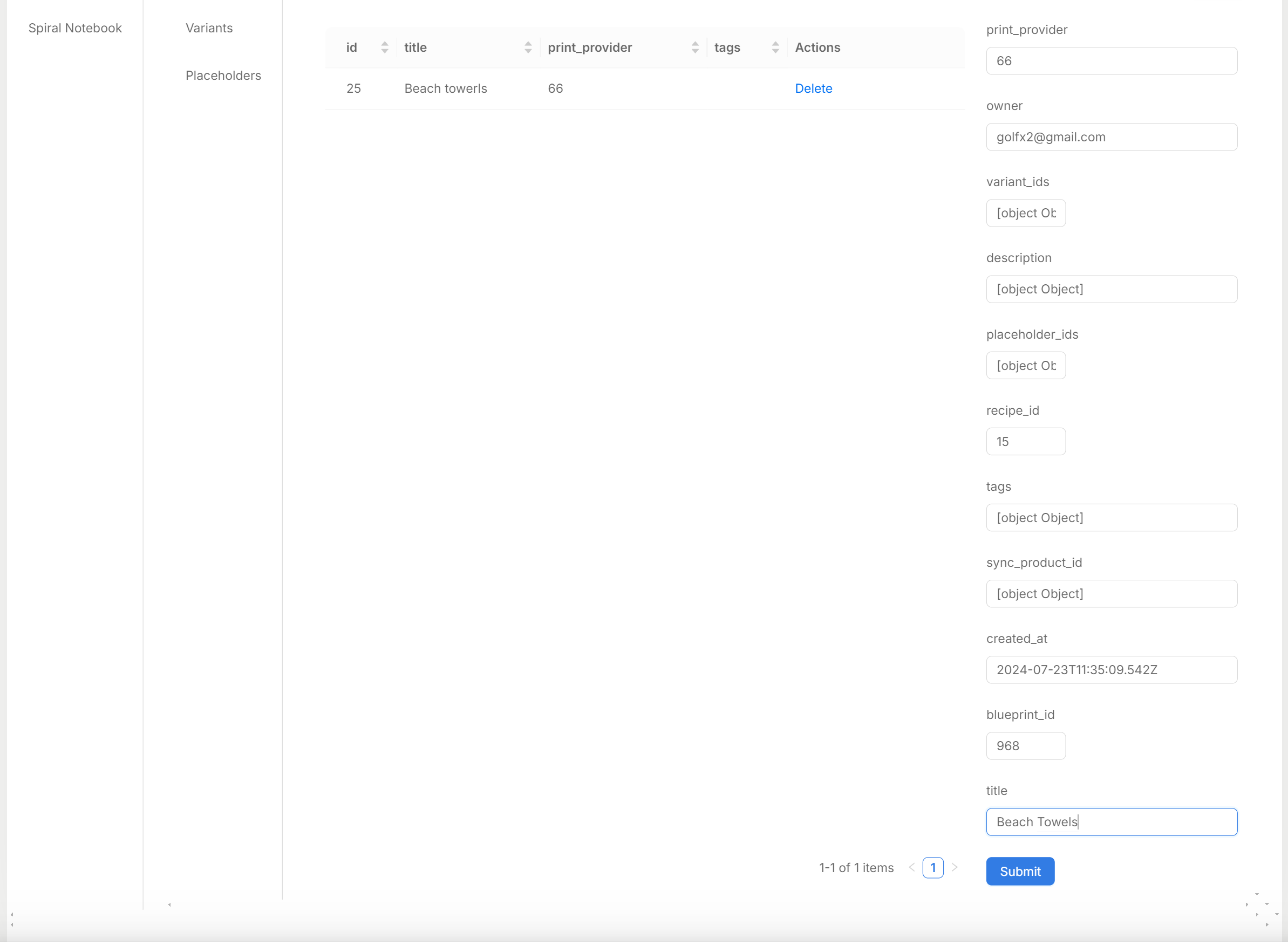Sort table by id column
Image resolution: width=1288 pixels, height=946 pixels.
click(x=384, y=47)
